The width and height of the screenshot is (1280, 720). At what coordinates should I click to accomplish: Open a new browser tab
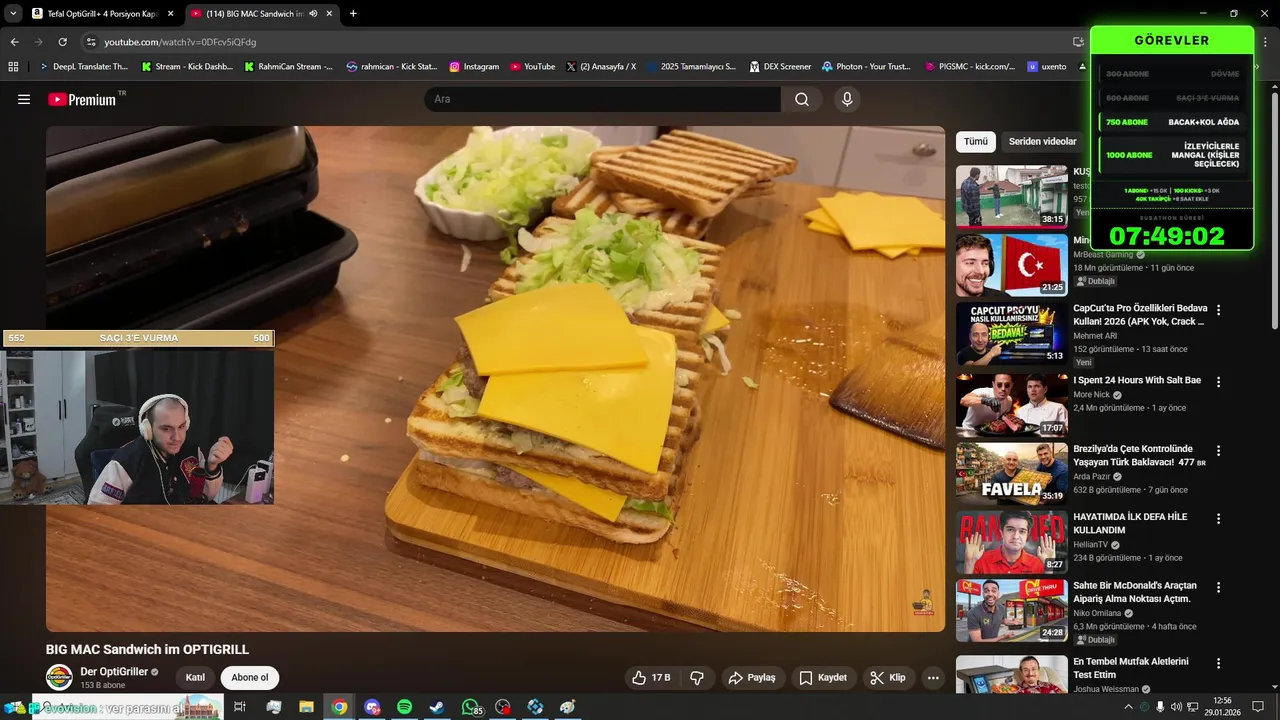coord(353,14)
